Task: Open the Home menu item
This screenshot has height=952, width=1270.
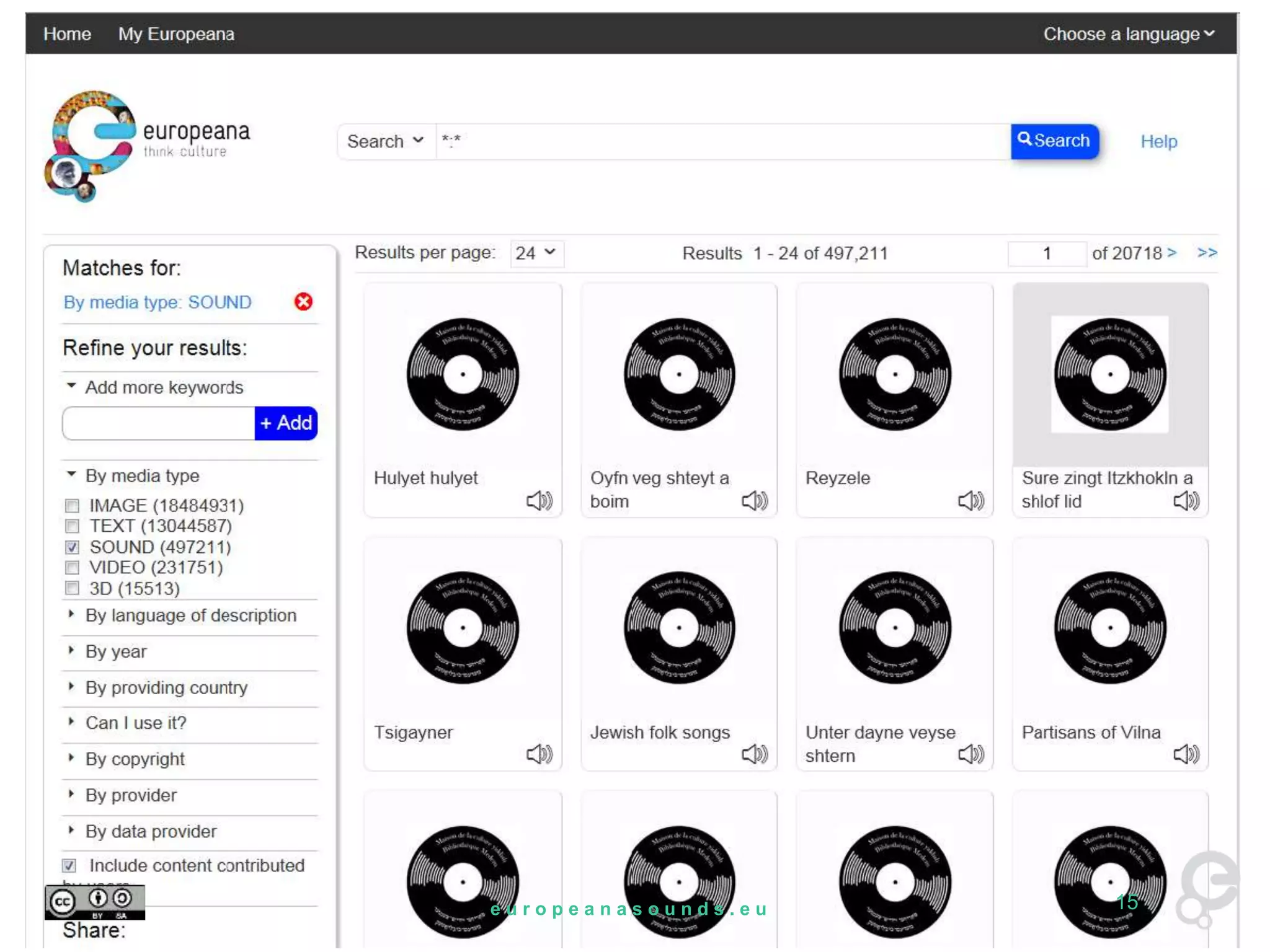Action: point(67,34)
